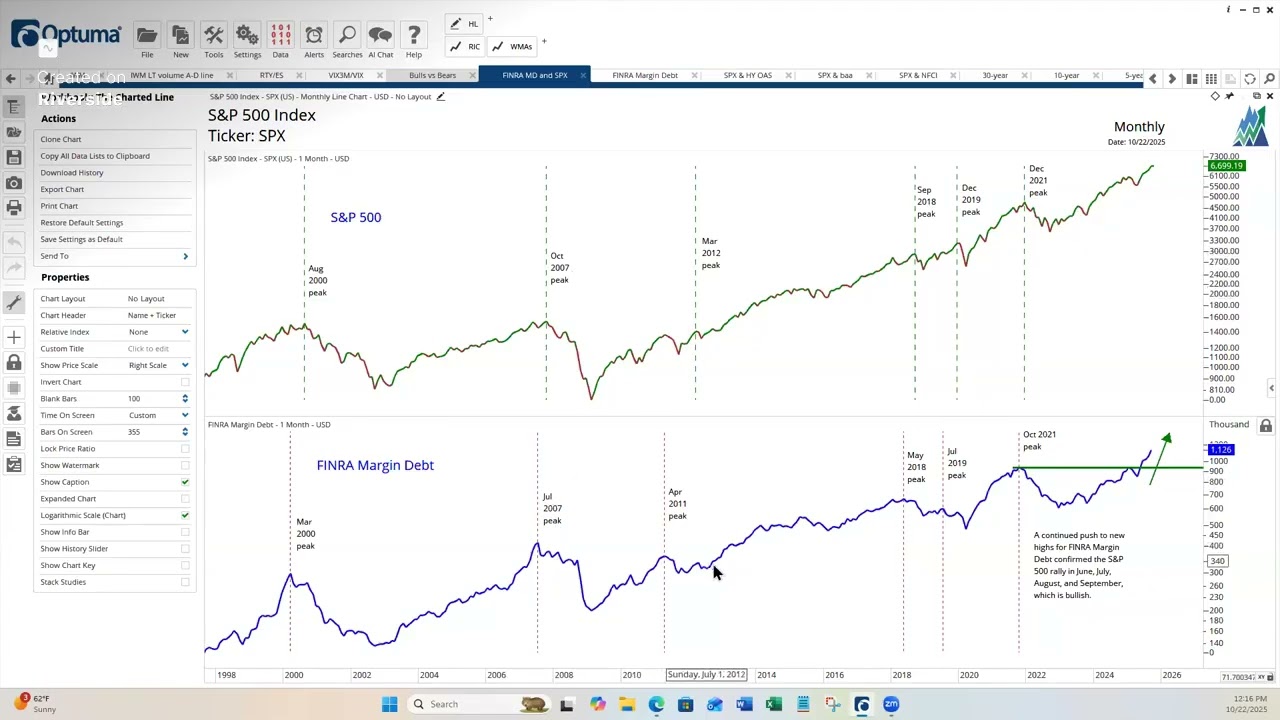Open the Chart Layout No Layout value

click(x=146, y=299)
